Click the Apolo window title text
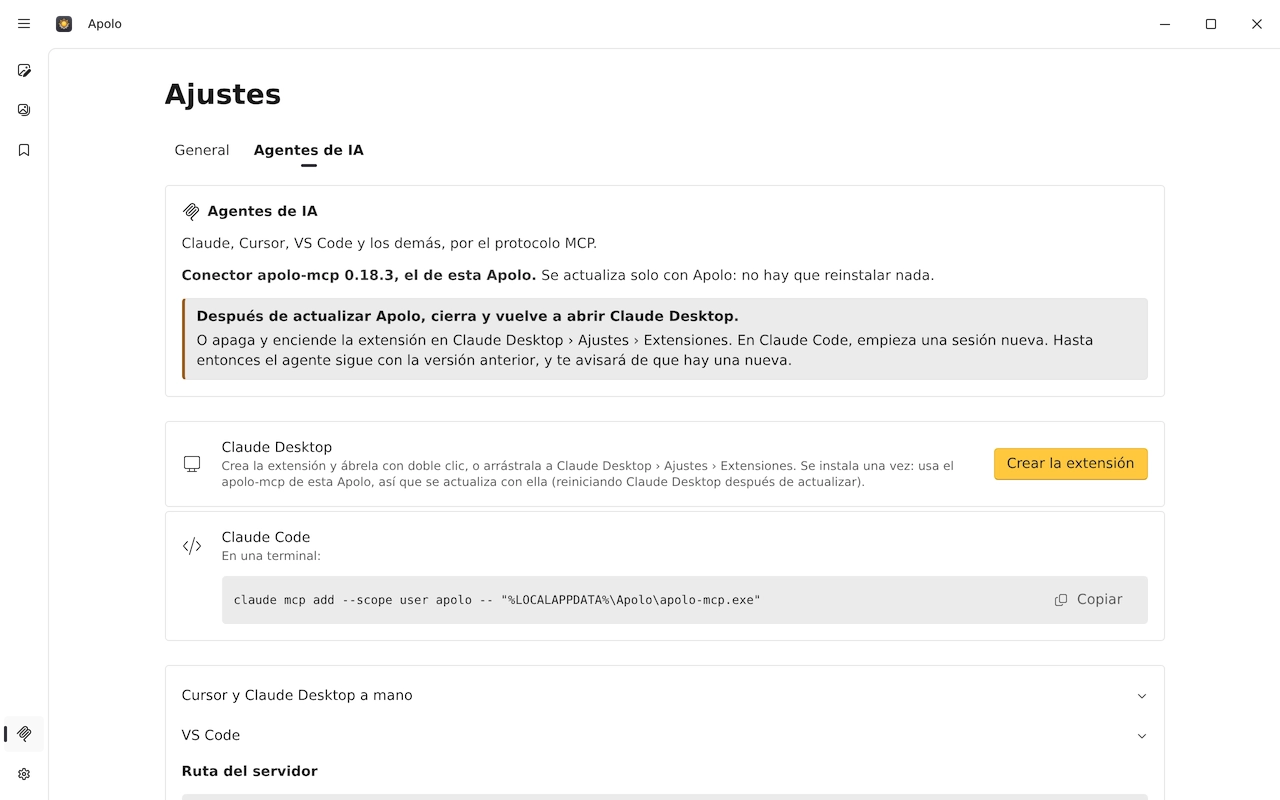1280x800 pixels. (x=105, y=24)
